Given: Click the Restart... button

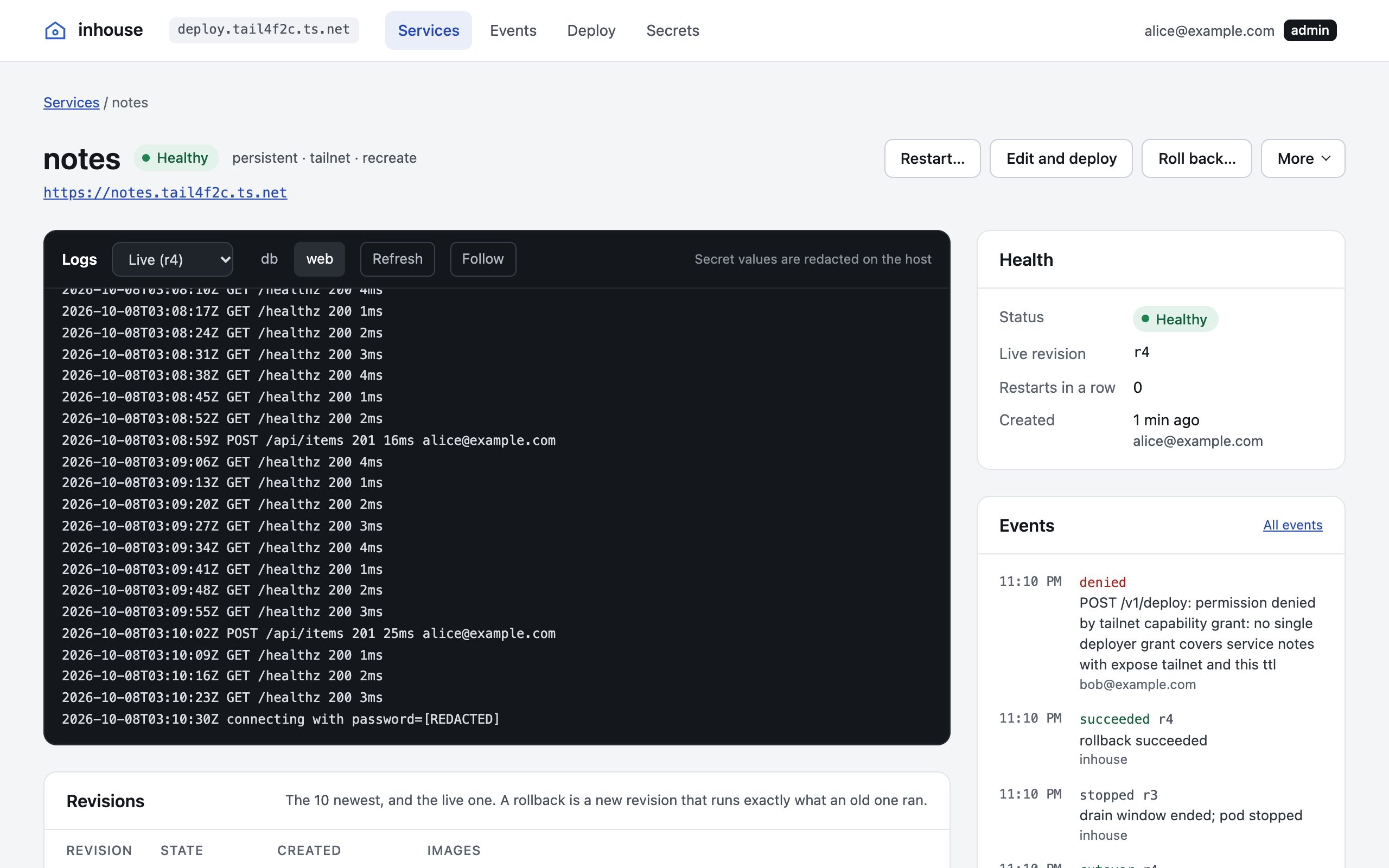Looking at the screenshot, I should coord(932,158).
